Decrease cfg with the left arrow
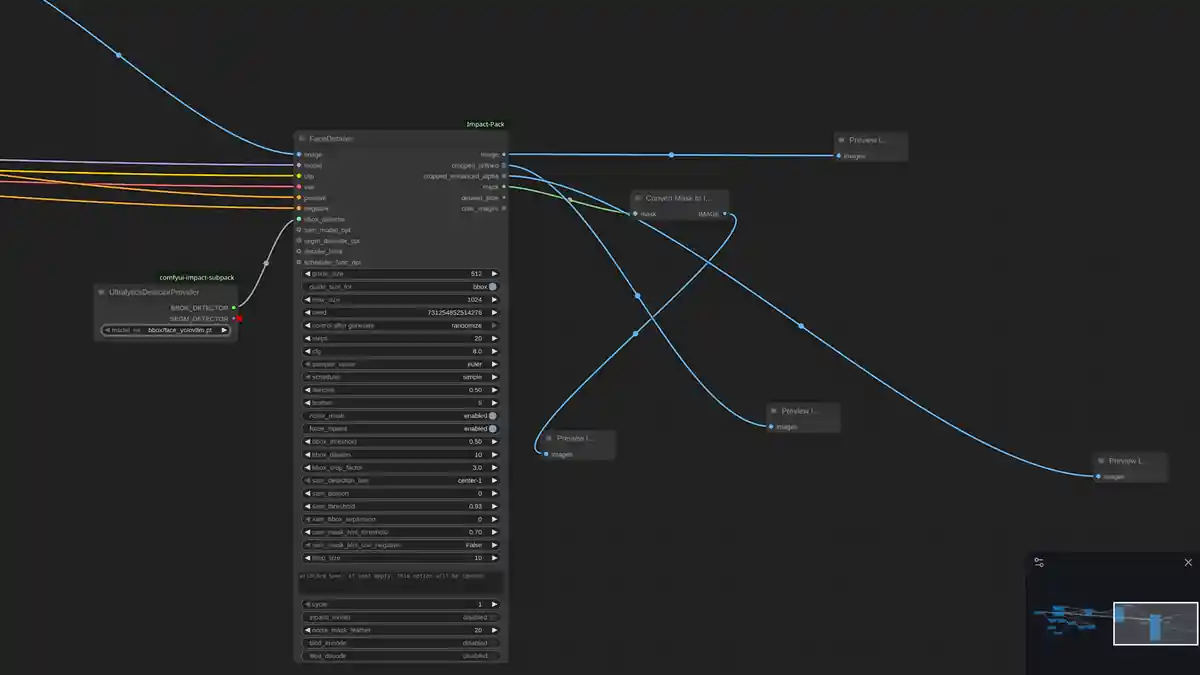The image size is (1200, 675). [x=307, y=352]
